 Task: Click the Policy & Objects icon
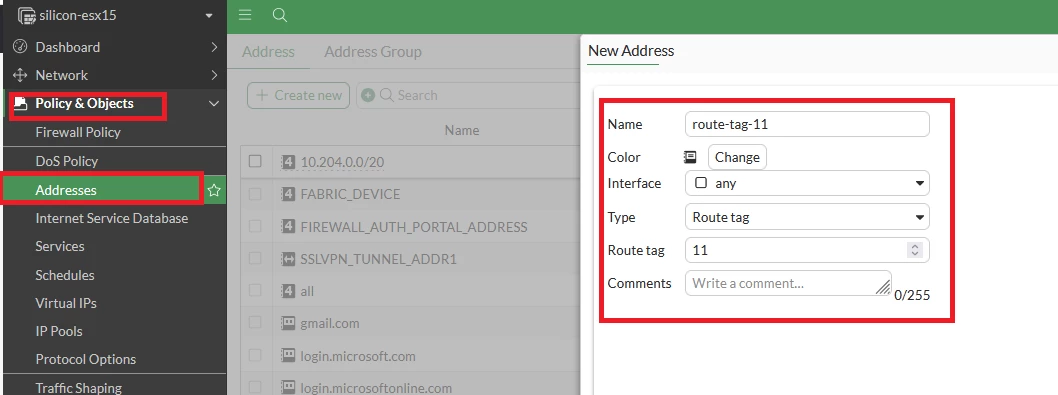pos(21,103)
